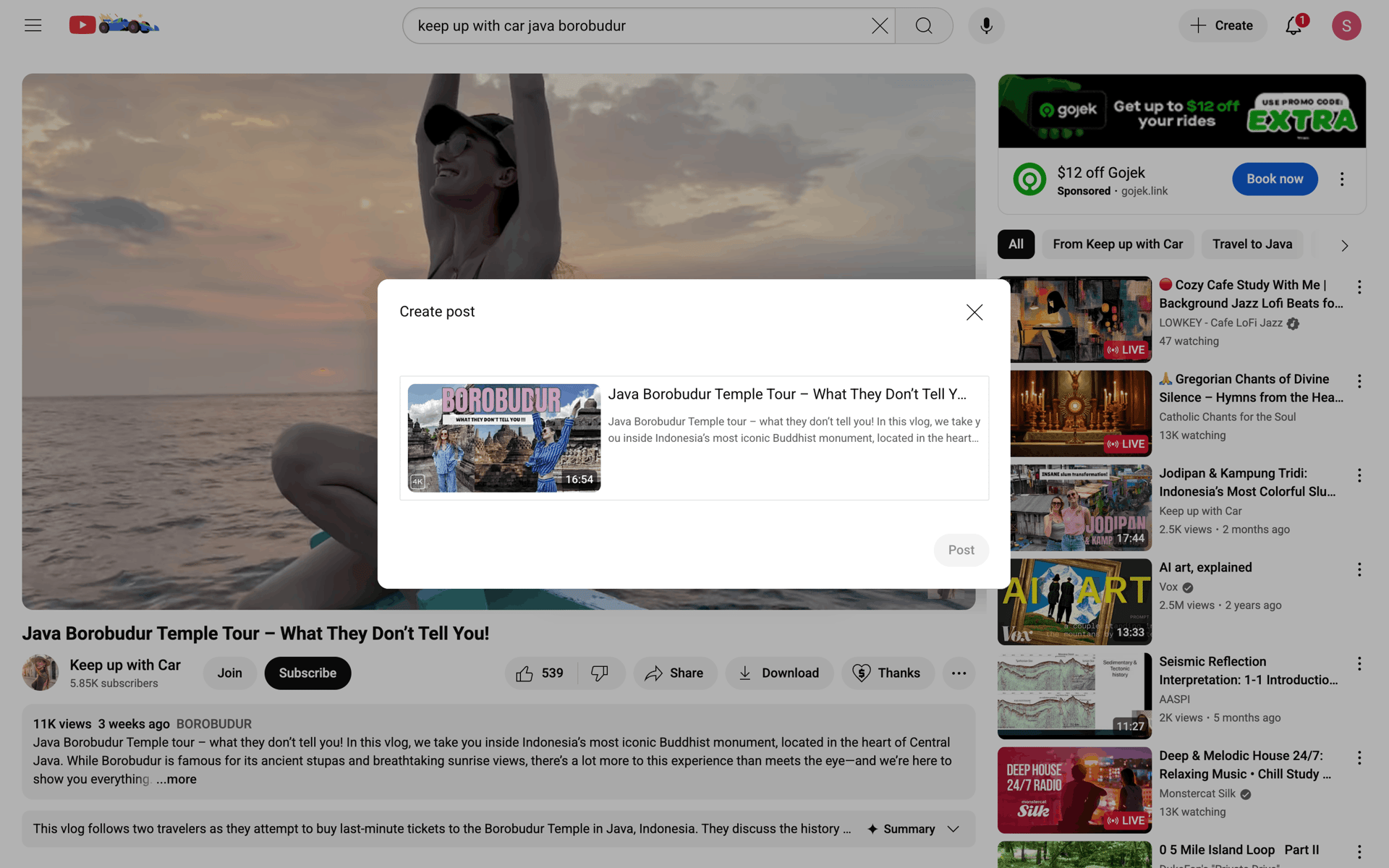Viewport: 1389px width, 868px height.
Task: Click Seismic Reflection Interpretation title
Action: [1248, 671]
